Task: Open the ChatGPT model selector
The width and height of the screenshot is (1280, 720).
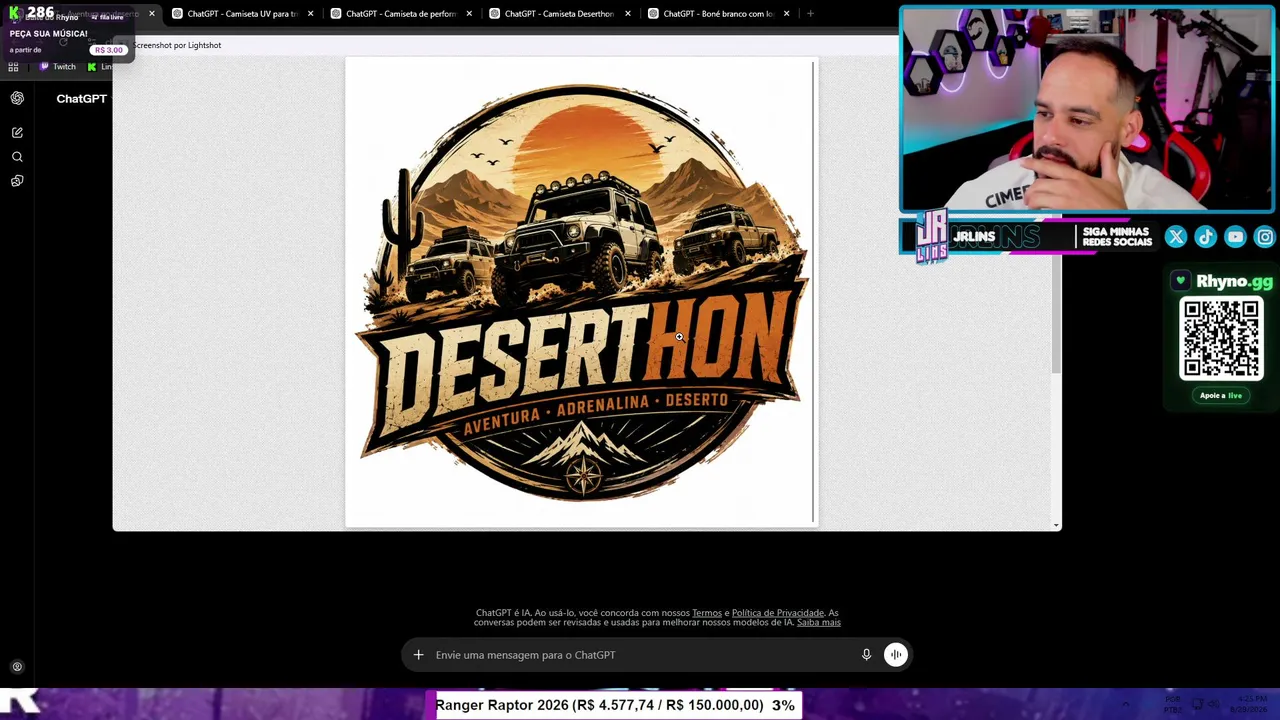Action: tap(82, 99)
